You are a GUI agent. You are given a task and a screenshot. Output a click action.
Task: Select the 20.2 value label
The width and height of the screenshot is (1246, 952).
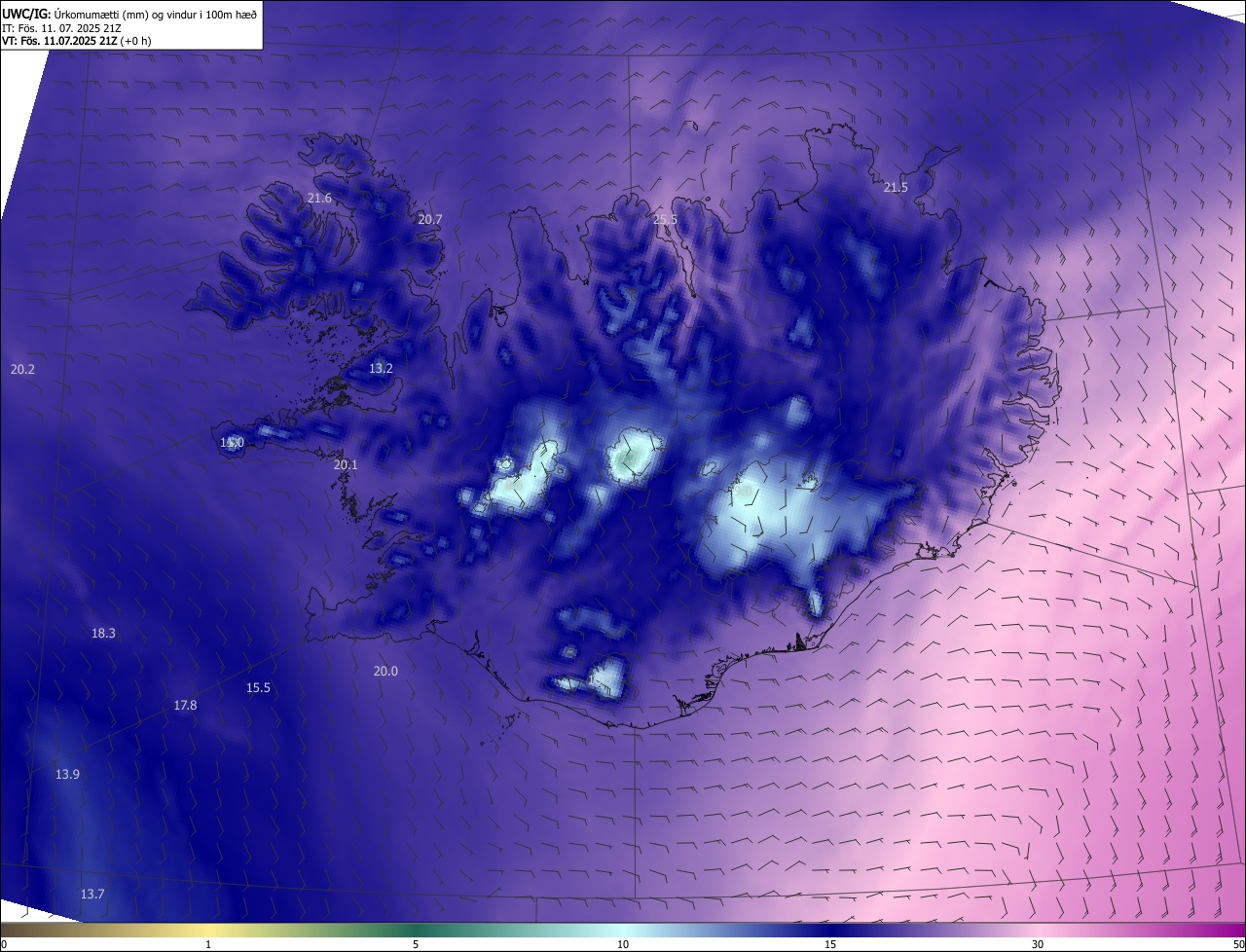pos(22,369)
